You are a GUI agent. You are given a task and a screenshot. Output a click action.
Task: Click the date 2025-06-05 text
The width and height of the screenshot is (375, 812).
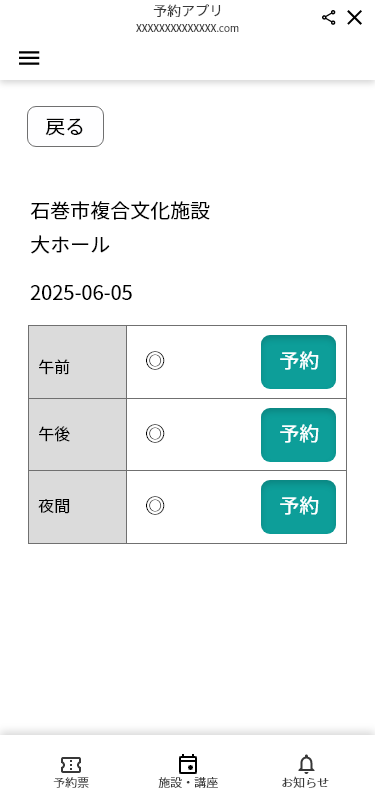[81, 293]
